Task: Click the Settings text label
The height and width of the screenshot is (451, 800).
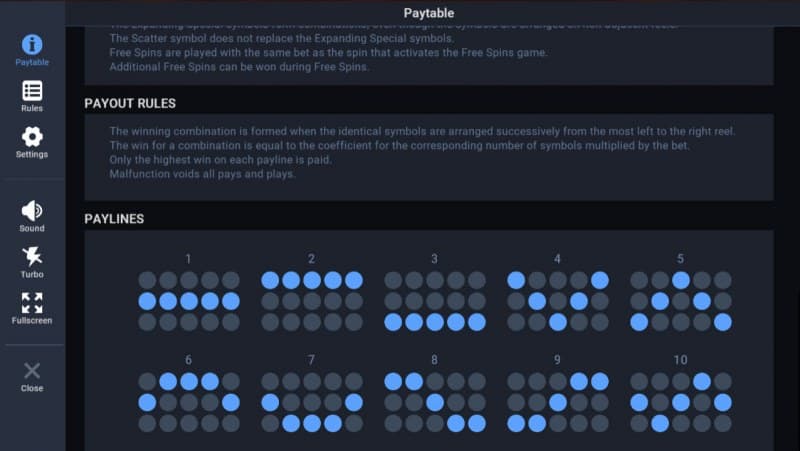Action: 32,155
